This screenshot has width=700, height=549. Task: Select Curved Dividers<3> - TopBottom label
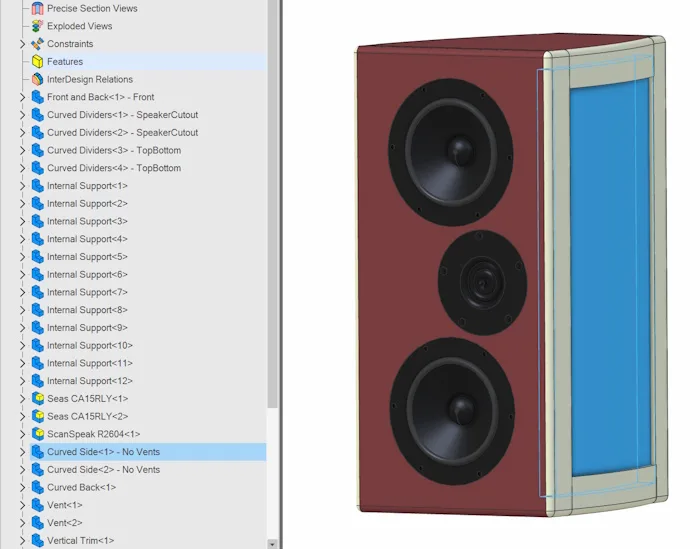[x=114, y=150]
